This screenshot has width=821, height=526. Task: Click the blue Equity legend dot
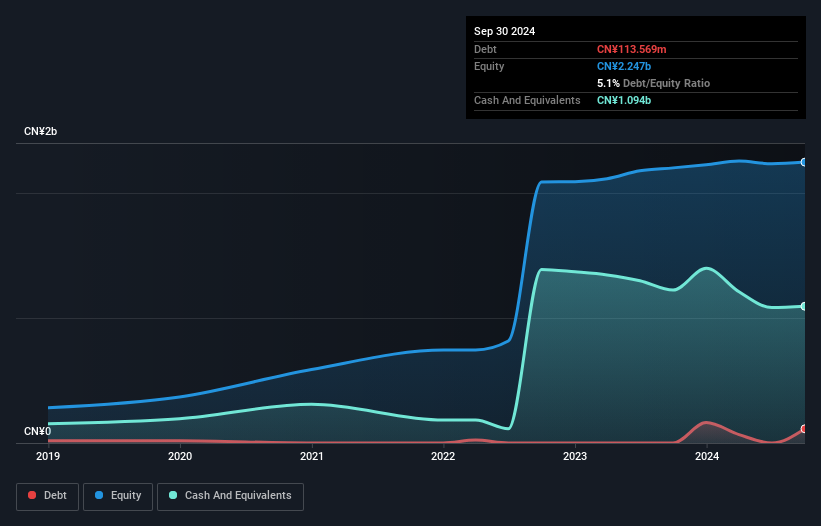tap(99, 495)
